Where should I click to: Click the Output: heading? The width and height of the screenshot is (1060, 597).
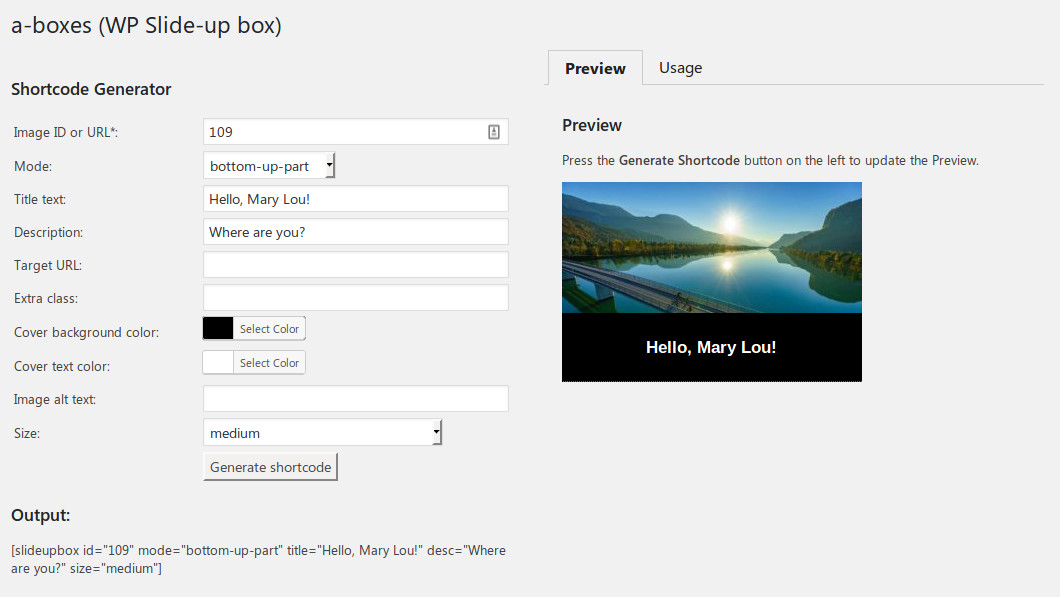pos(41,515)
